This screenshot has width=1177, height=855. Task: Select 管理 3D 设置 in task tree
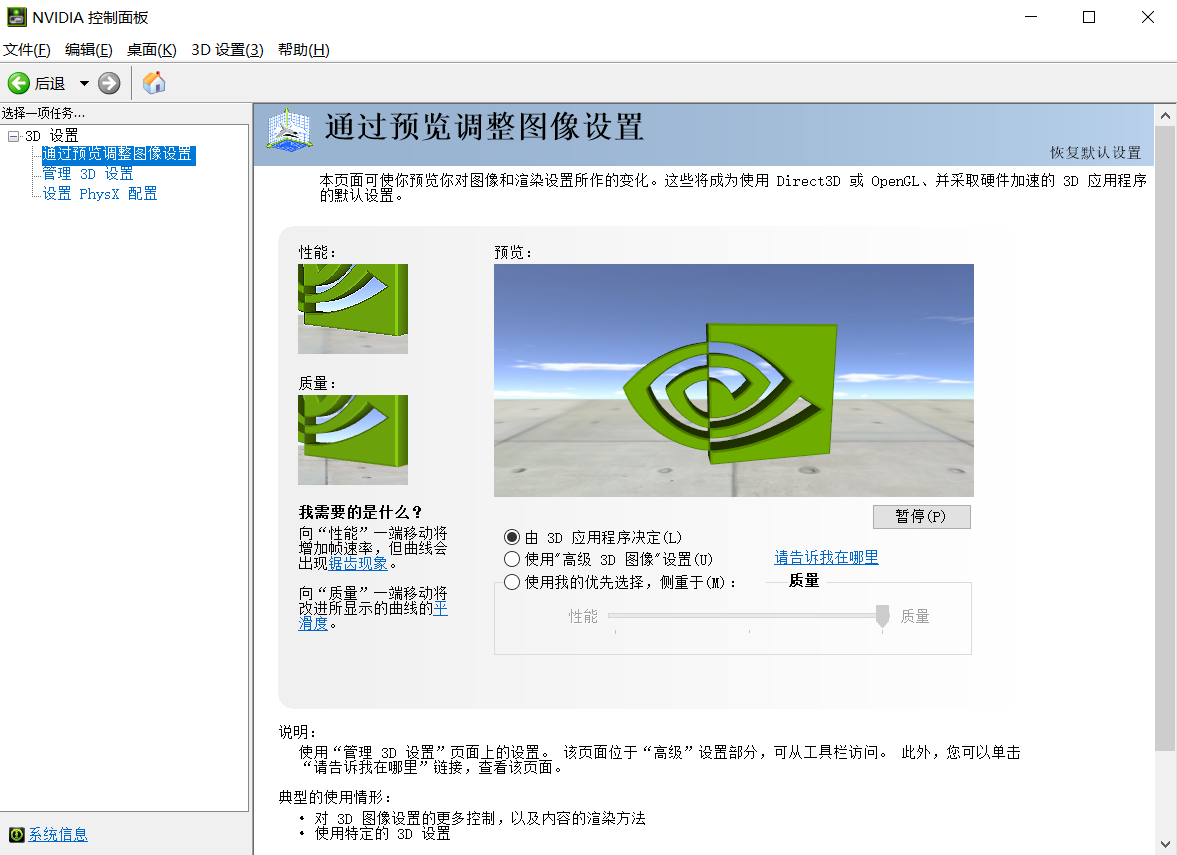point(88,173)
